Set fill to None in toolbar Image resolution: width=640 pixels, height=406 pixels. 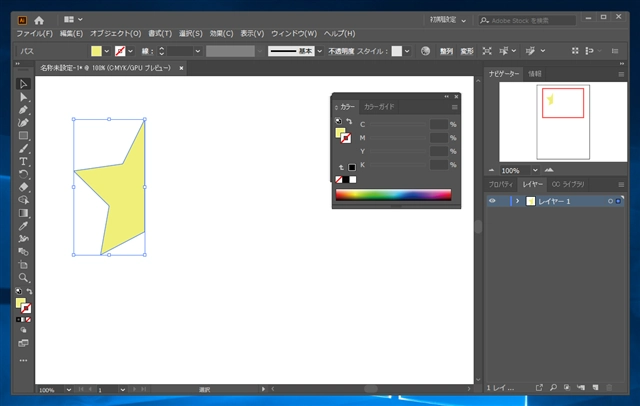pos(28,319)
